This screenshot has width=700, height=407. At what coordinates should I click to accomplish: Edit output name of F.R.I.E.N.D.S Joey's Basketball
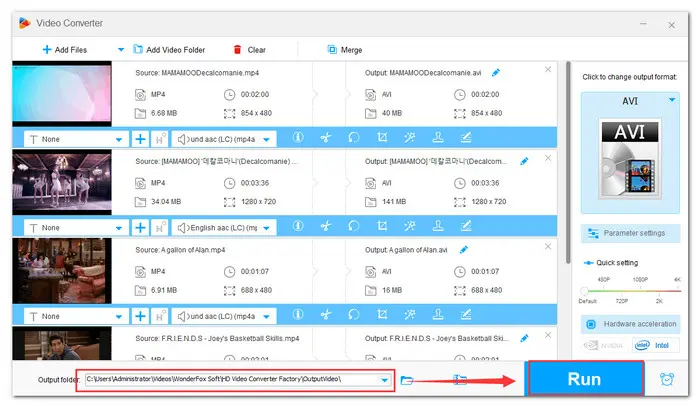(525, 338)
